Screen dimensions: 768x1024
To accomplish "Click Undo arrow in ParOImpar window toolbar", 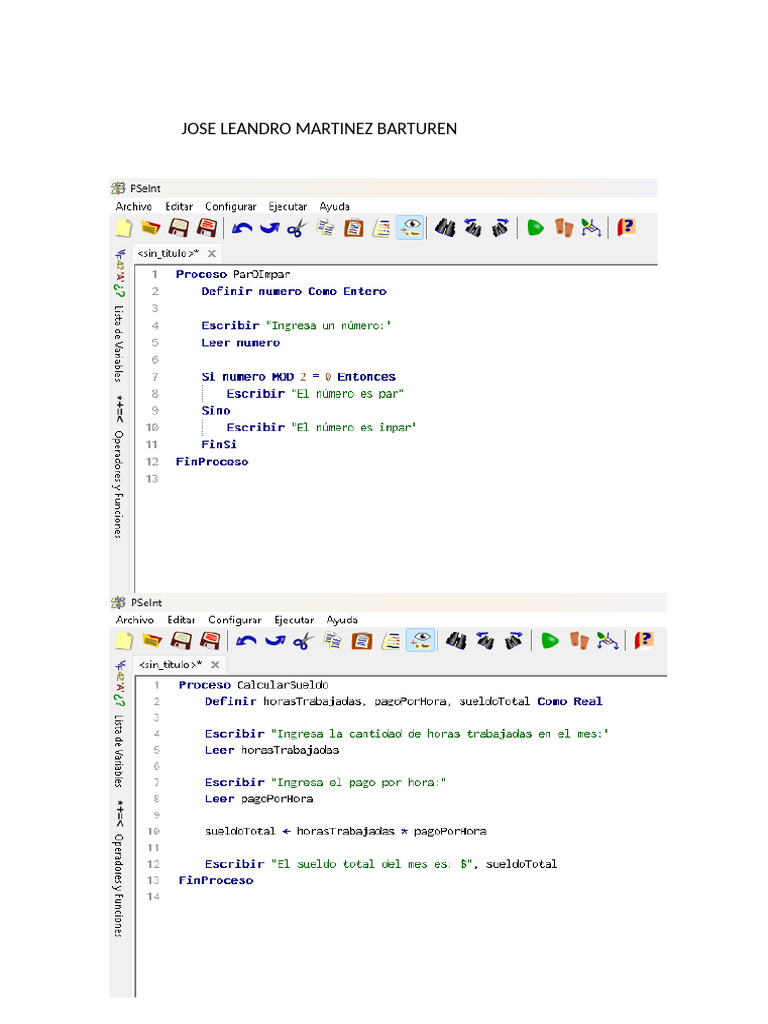I will [x=241, y=228].
